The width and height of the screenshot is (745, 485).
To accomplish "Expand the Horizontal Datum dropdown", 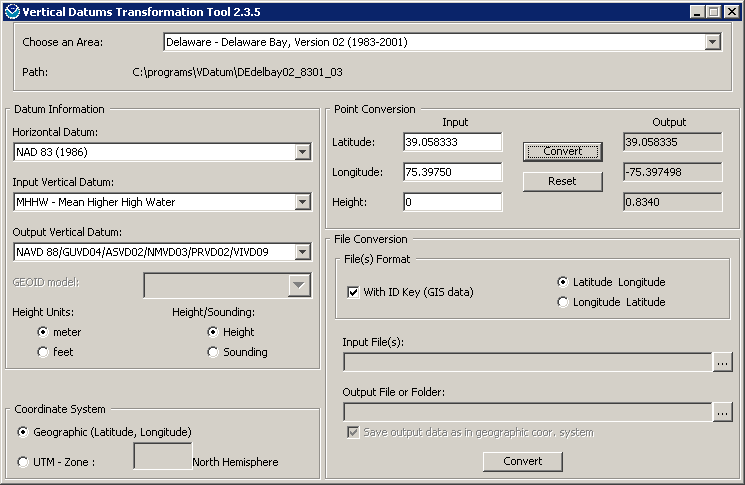I will pos(303,152).
